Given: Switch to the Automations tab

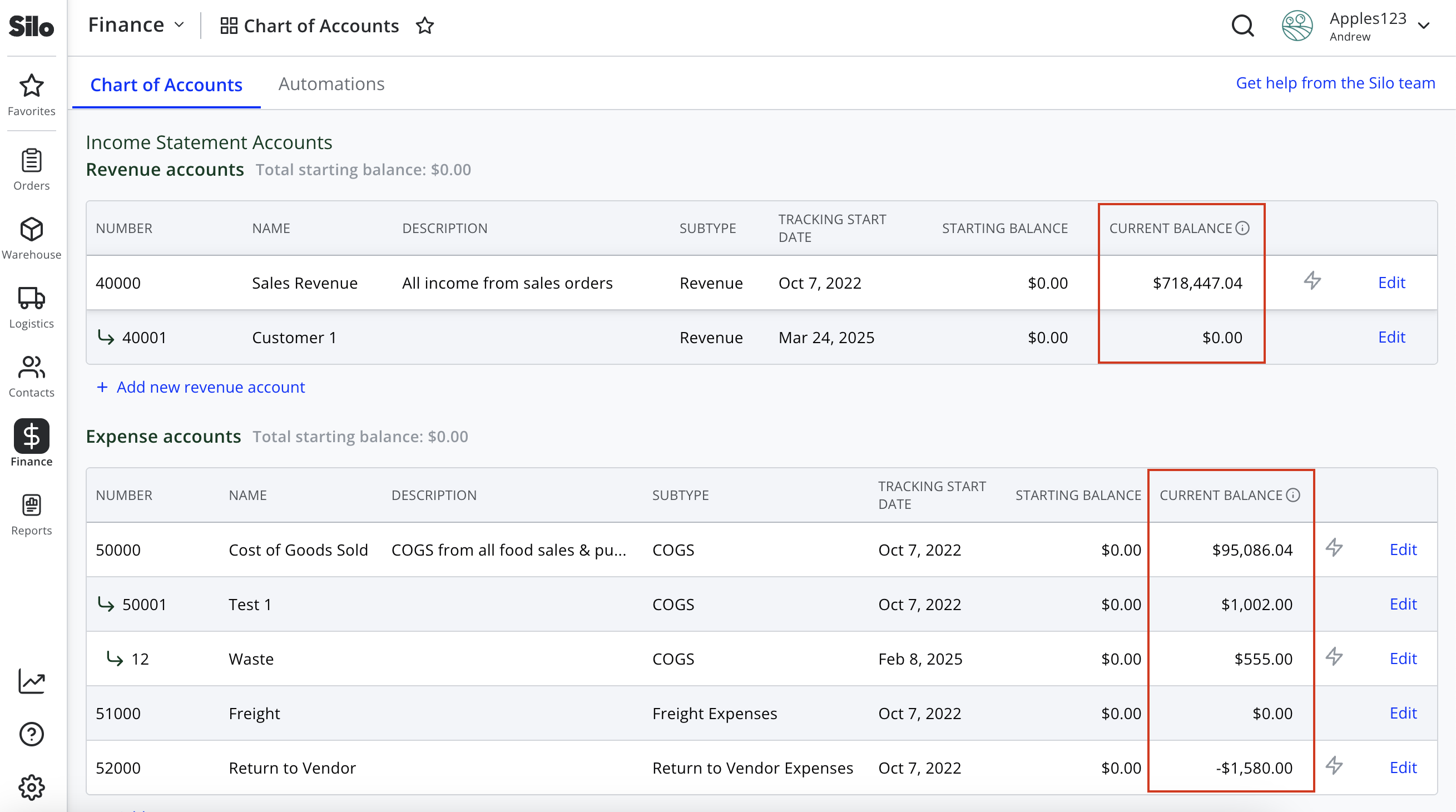Looking at the screenshot, I should (x=331, y=83).
